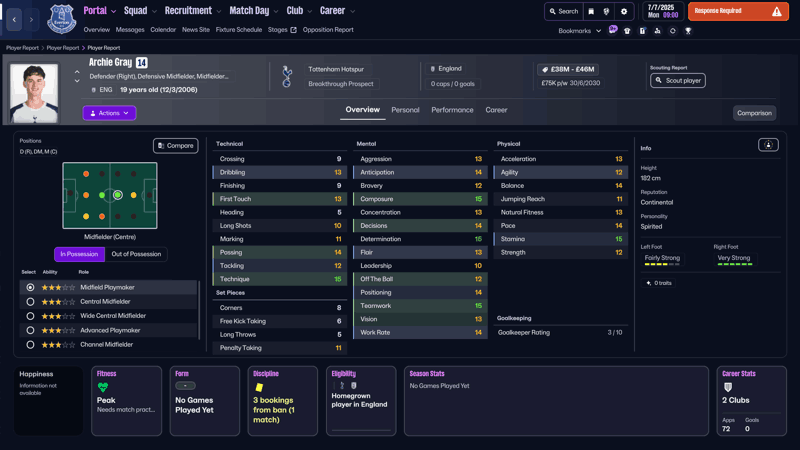Open the settings gear icon

pyautogui.click(x=623, y=11)
